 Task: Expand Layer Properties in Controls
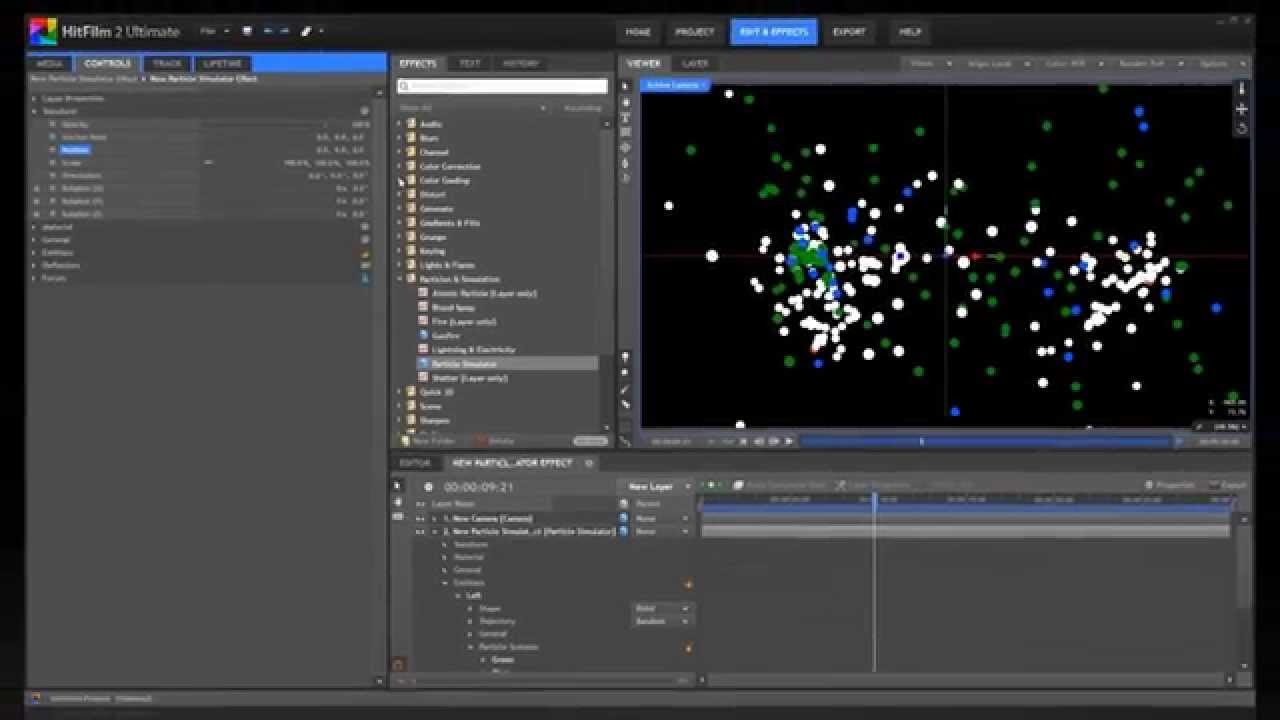pyautogui.click(x=34, y=98)
